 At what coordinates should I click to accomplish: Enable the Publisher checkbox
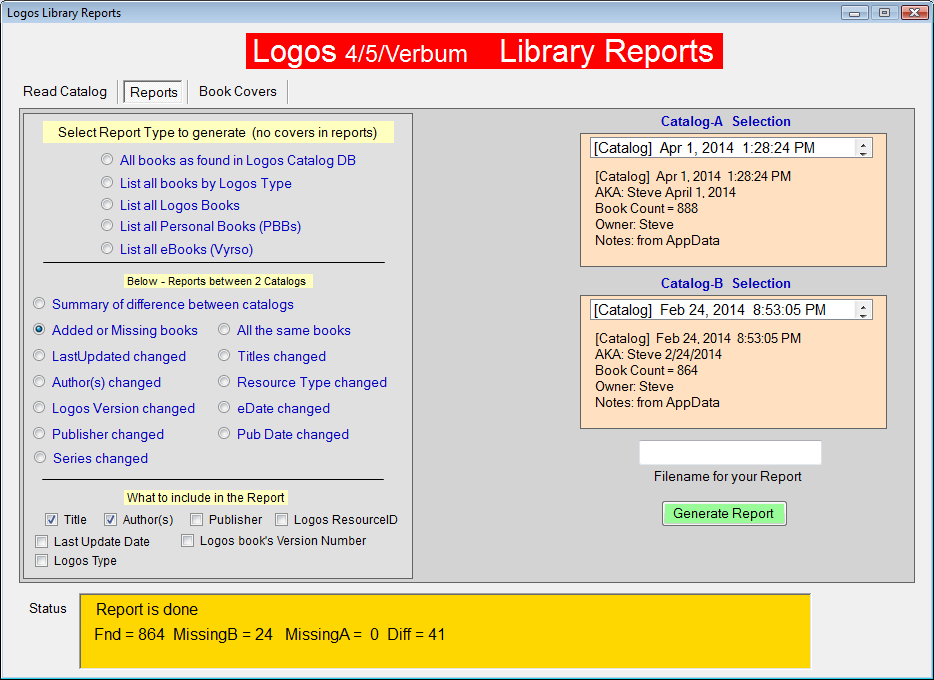(x=197, y=520)
